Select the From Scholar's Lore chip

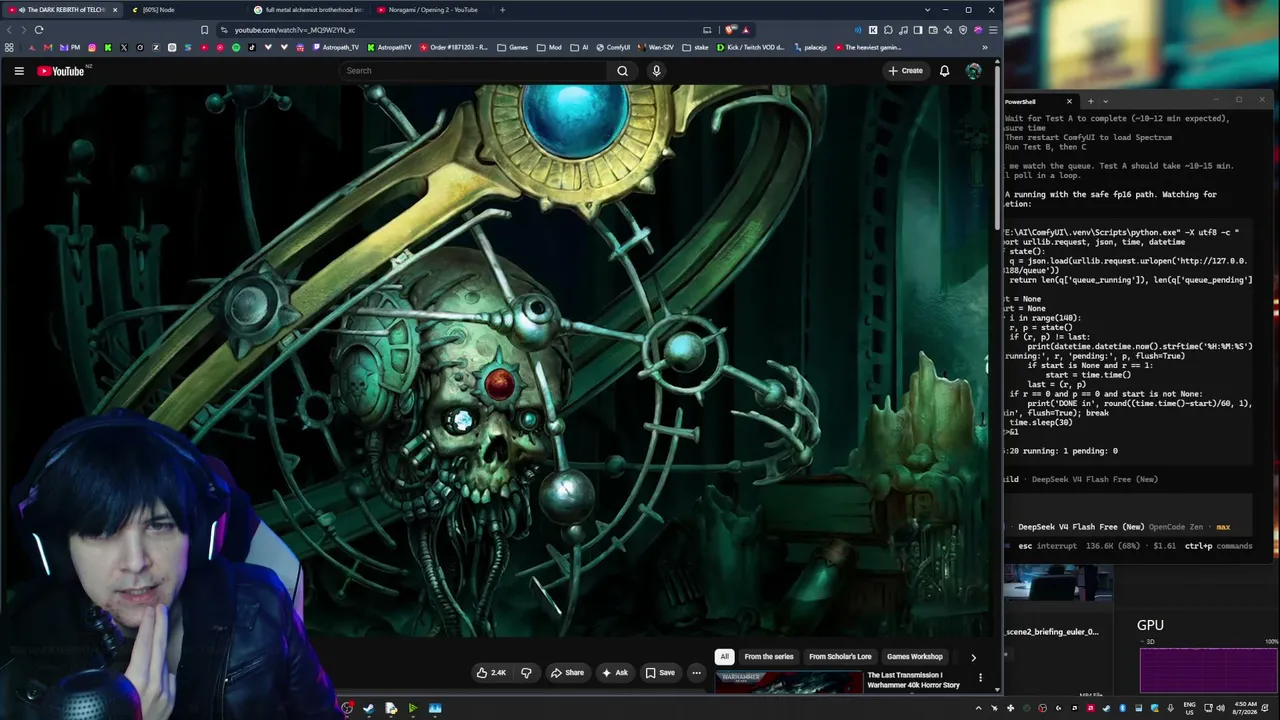tap(840, 657)
